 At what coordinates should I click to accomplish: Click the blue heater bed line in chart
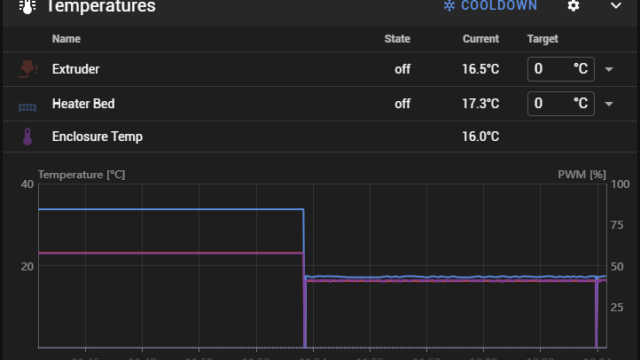click(171, 209)
